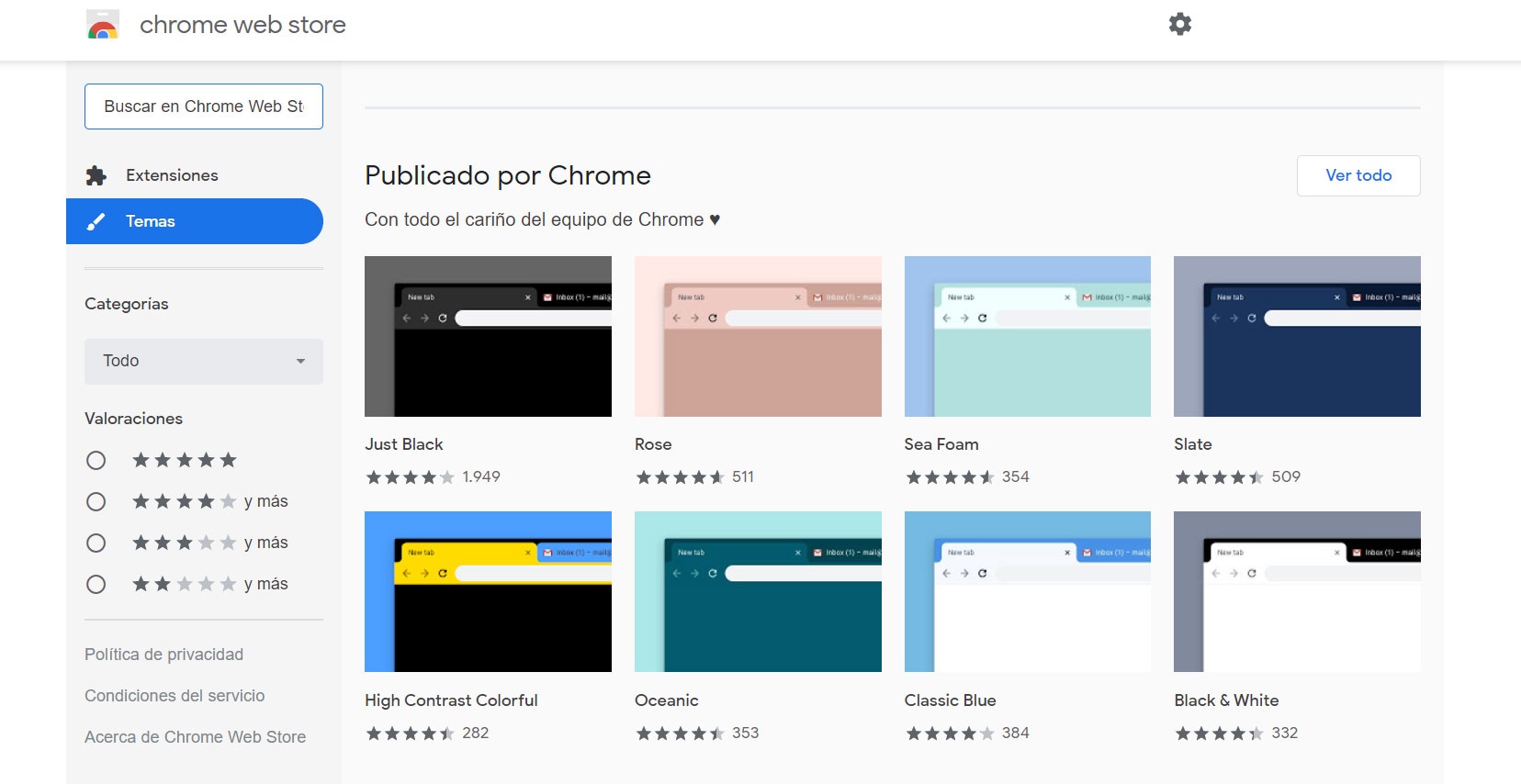Click the 511 rating count for Rose

click(x=743, y=477)
